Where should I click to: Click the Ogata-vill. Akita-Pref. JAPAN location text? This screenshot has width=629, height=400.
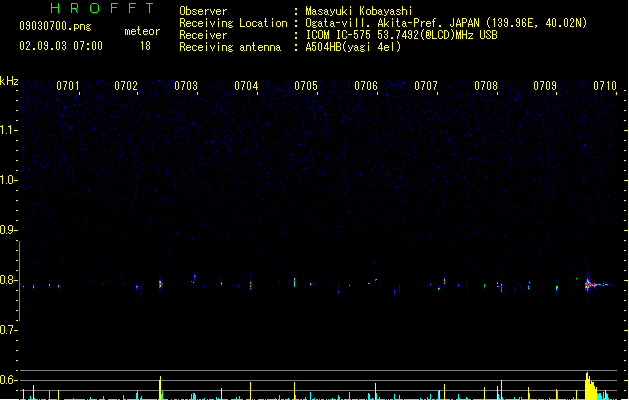446,23
